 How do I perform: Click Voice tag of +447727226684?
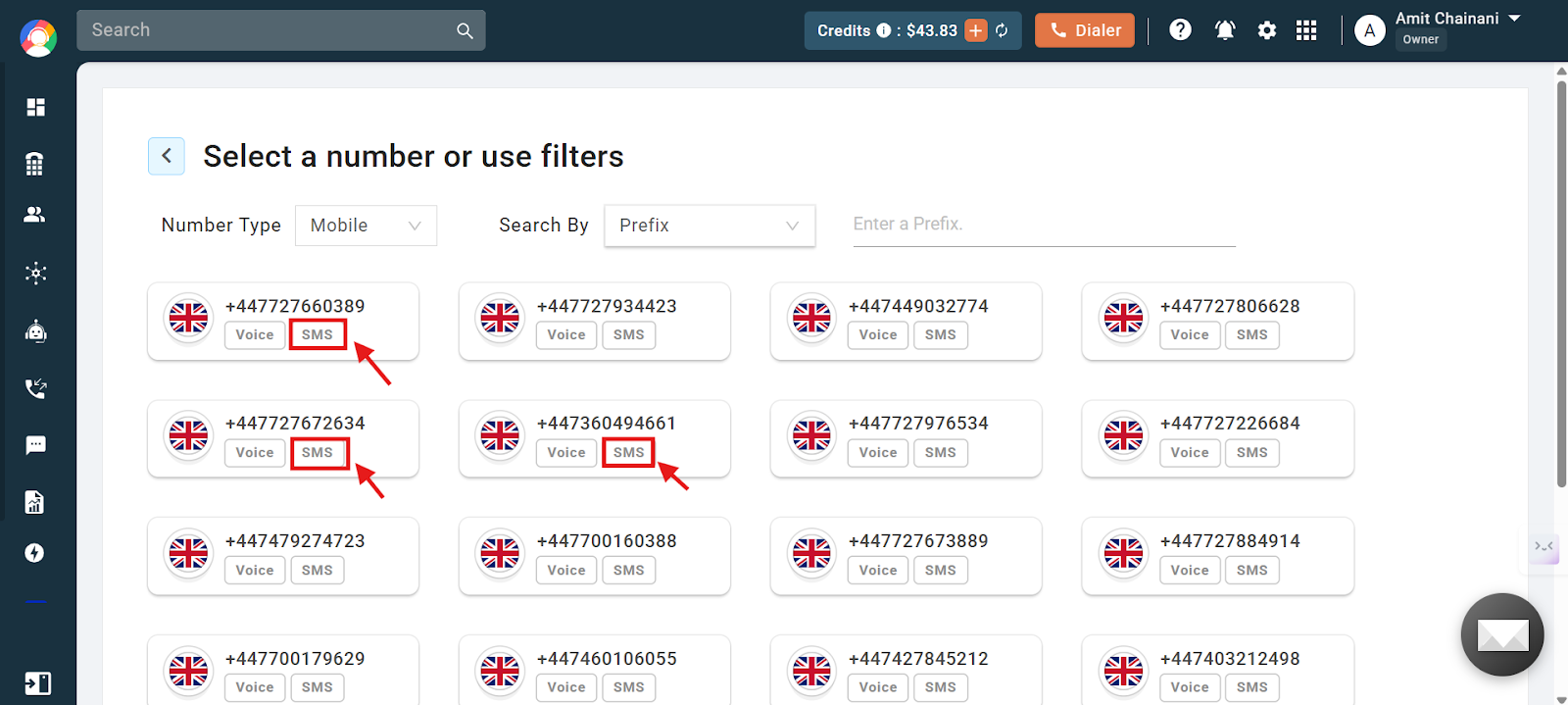(1190, 452)
